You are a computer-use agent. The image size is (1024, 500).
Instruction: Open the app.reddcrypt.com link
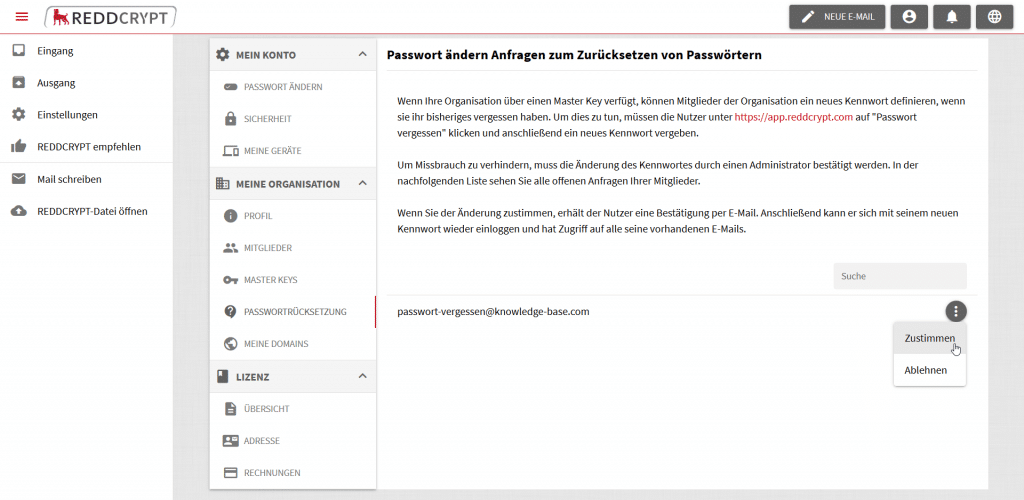pos(793,117)
